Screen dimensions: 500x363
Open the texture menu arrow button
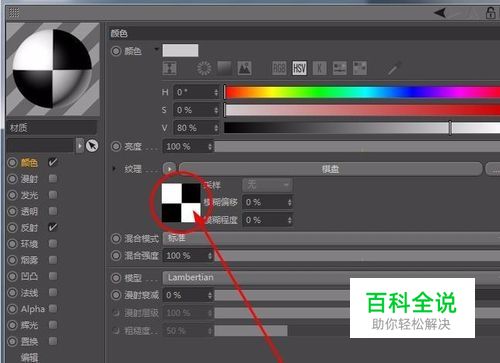click(169, 169)
